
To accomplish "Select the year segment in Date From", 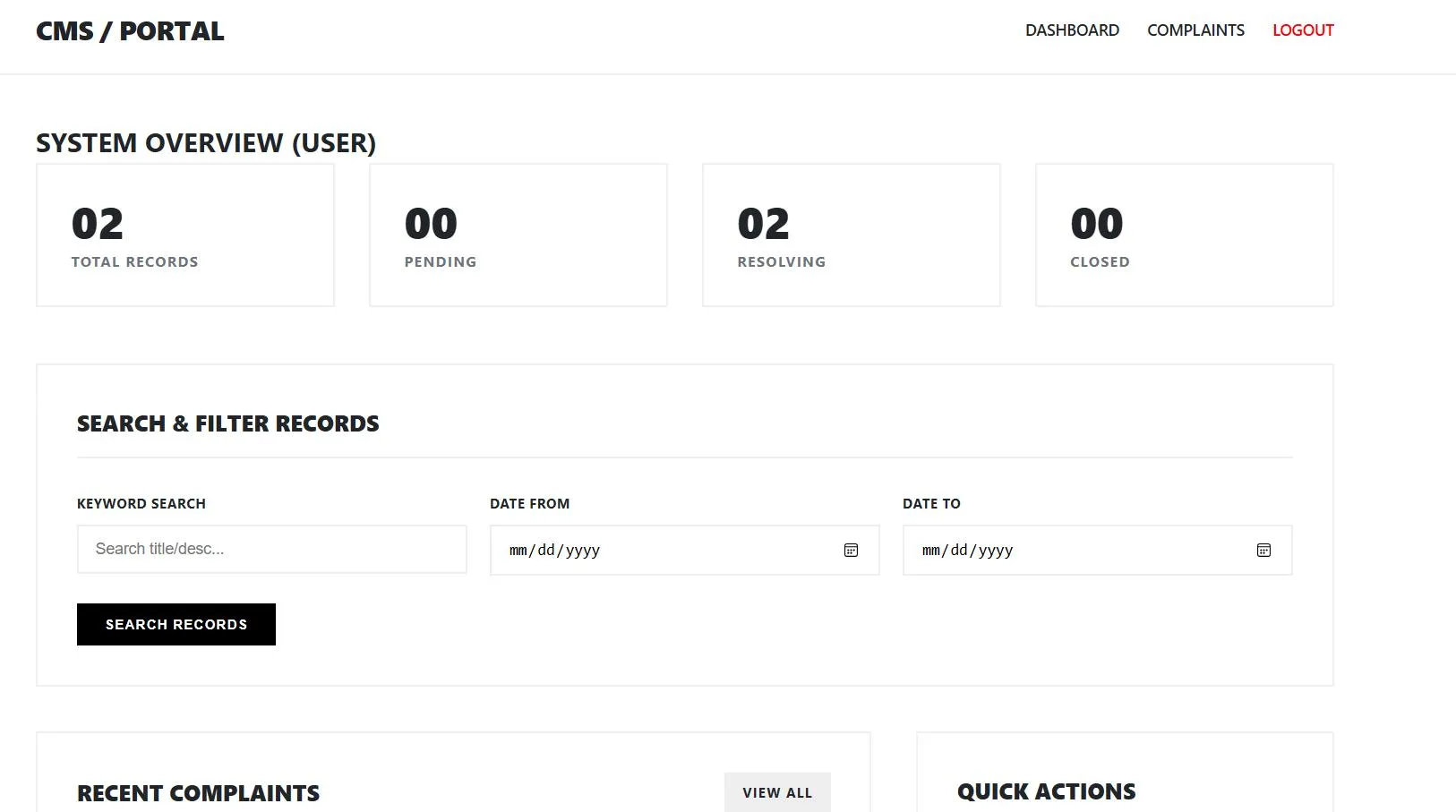I will (582, 551).
